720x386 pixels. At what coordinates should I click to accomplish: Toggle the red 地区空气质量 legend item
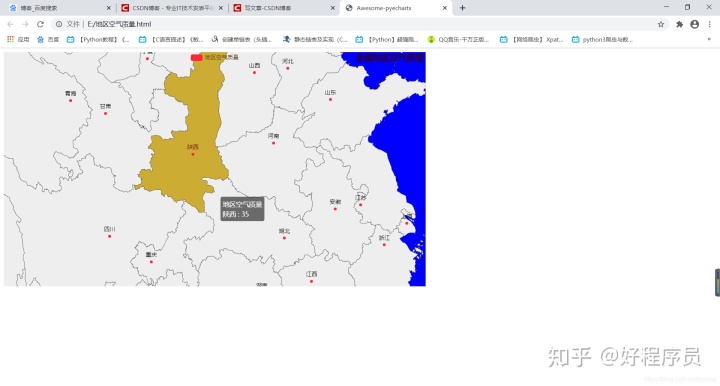[214, 57]
